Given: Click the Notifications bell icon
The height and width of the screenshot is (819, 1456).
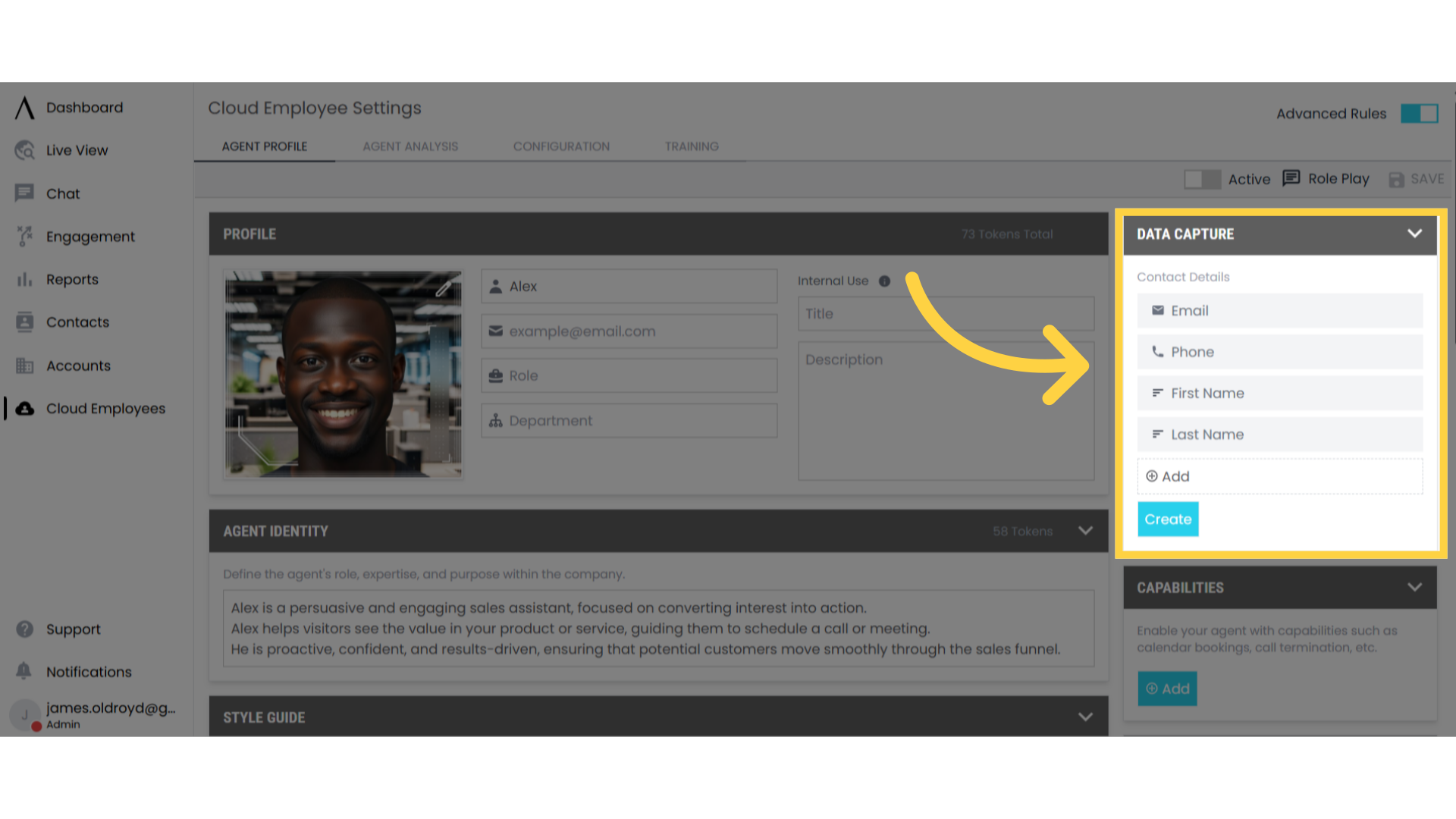Looking at the screenshot, I should [24, 671].
